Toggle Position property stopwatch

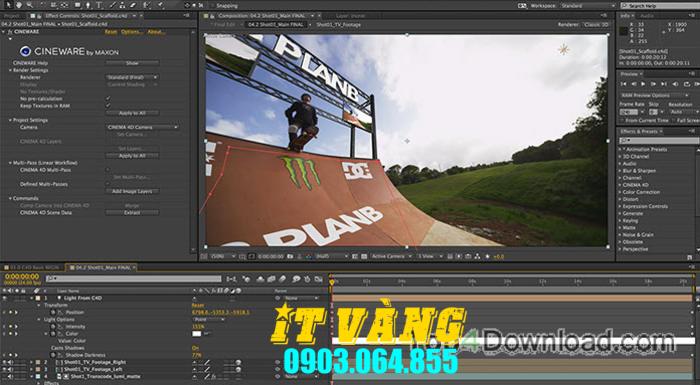53,312
